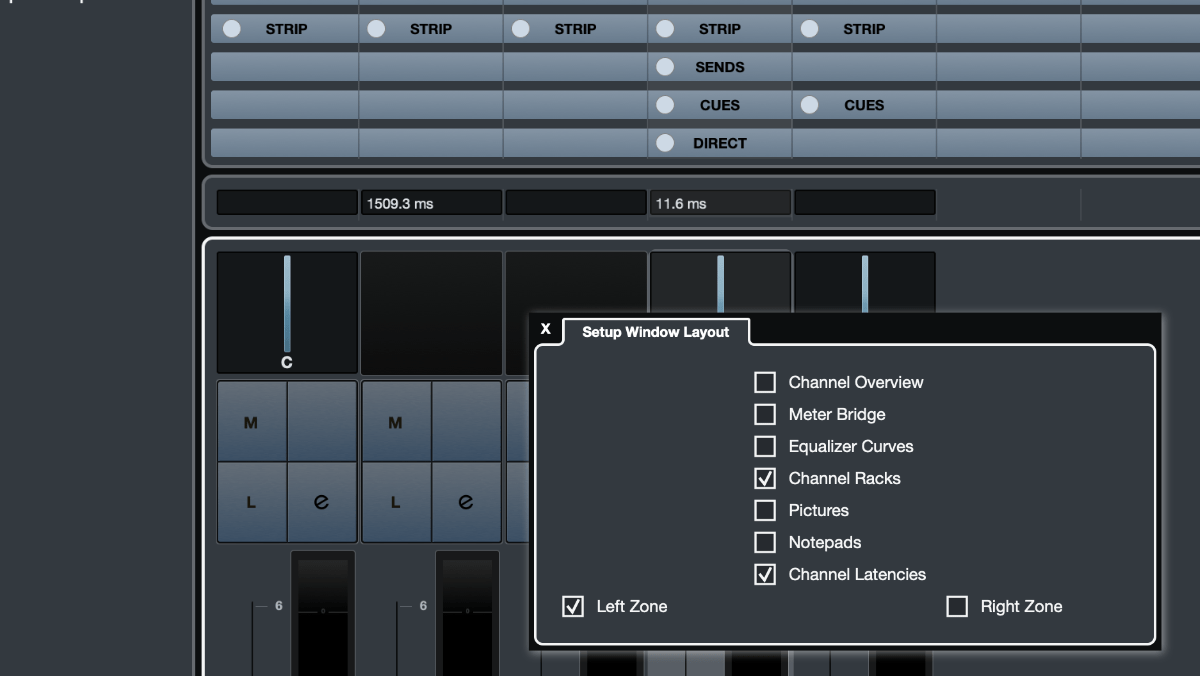Enable Listen (L) on the first channel
Viewport: 1200px width, 676px height.
251,502
